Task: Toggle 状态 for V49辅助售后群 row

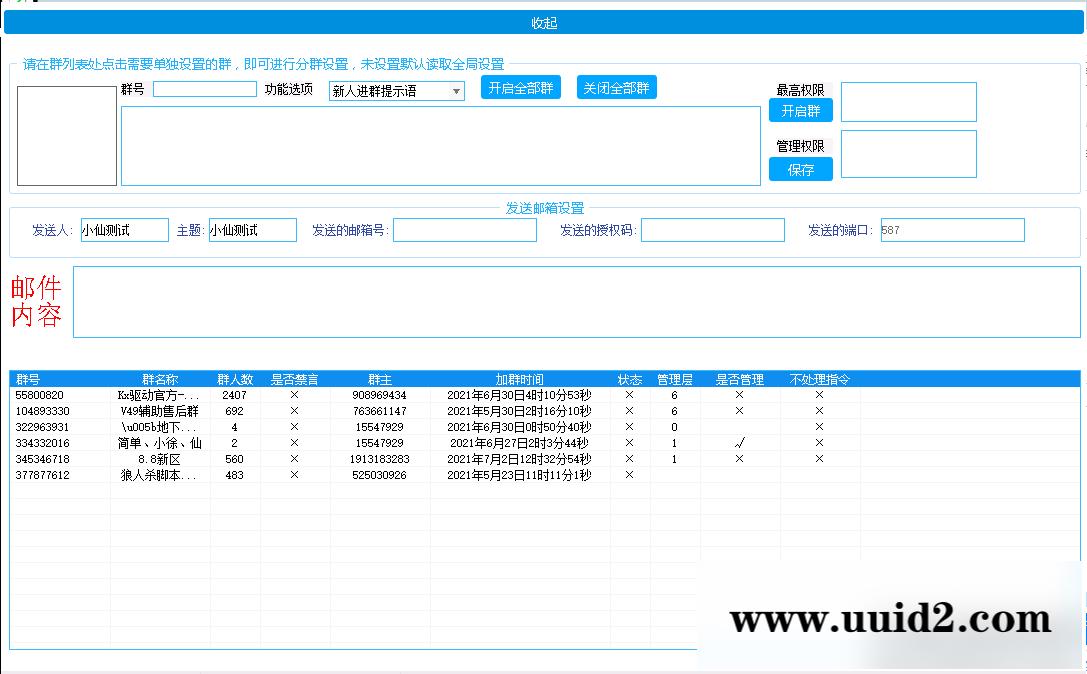Action: click(x=628, y=411)
